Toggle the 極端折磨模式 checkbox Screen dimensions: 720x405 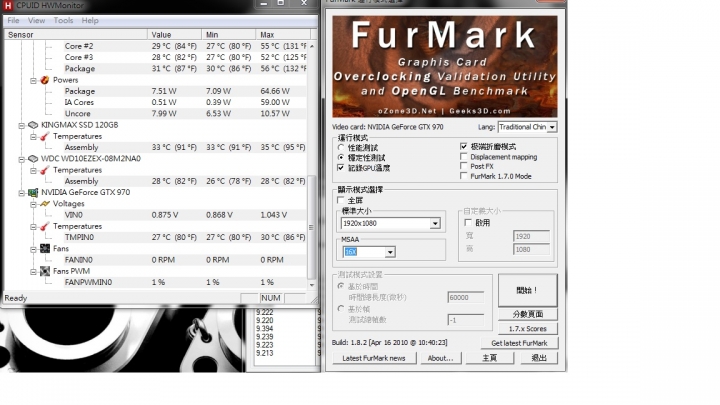pos(463,146)
